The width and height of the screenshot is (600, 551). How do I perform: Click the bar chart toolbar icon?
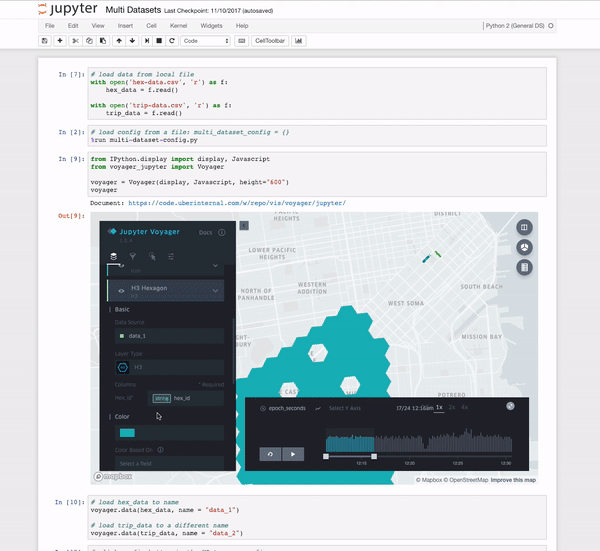298,41
